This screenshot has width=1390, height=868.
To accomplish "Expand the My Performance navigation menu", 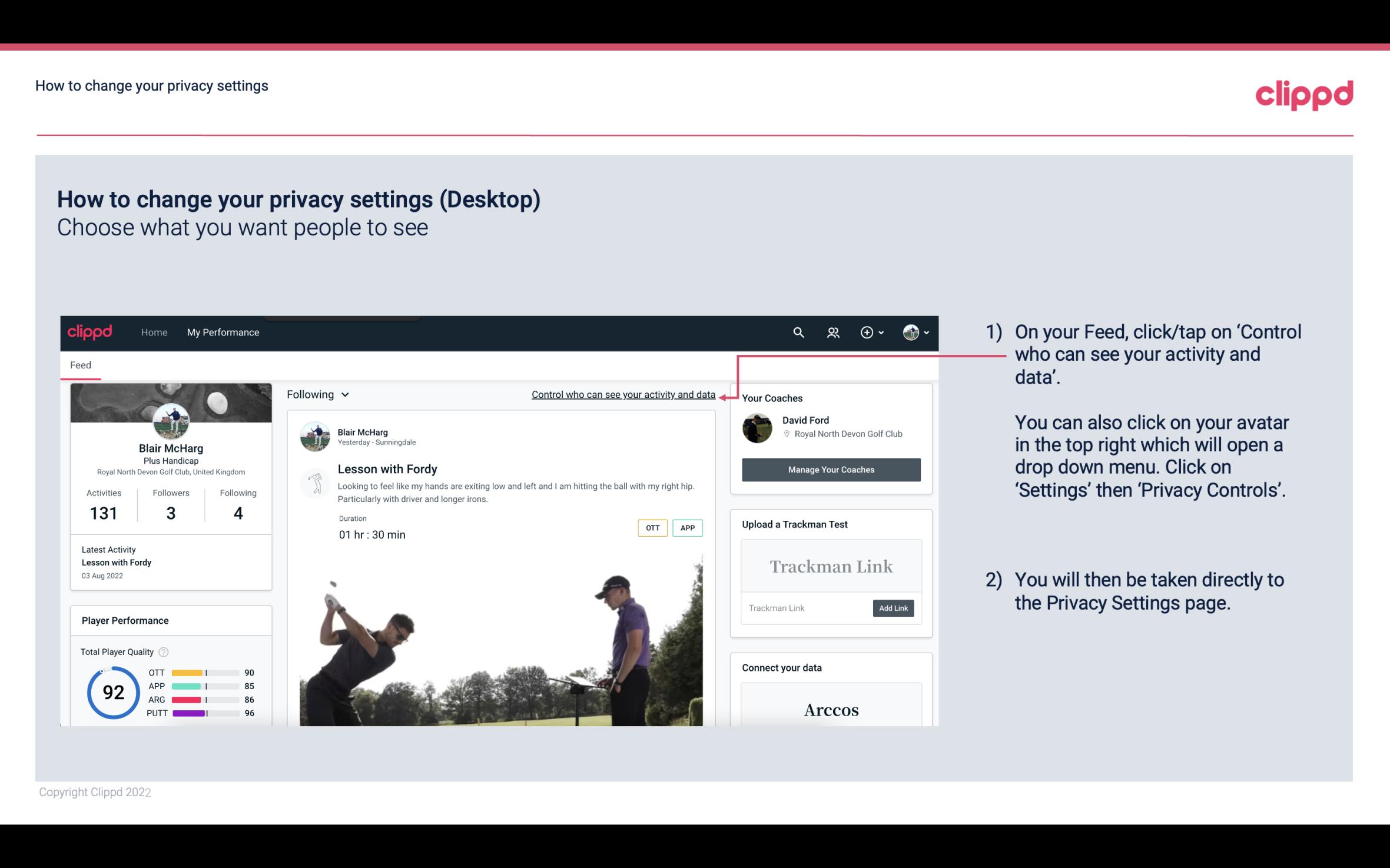I will (222, 332).
